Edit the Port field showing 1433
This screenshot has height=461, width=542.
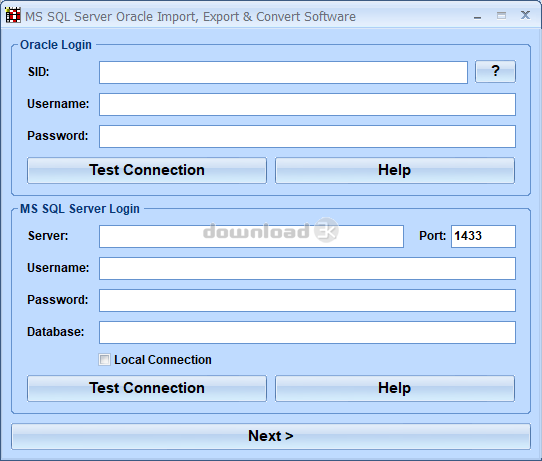point(483,236)
